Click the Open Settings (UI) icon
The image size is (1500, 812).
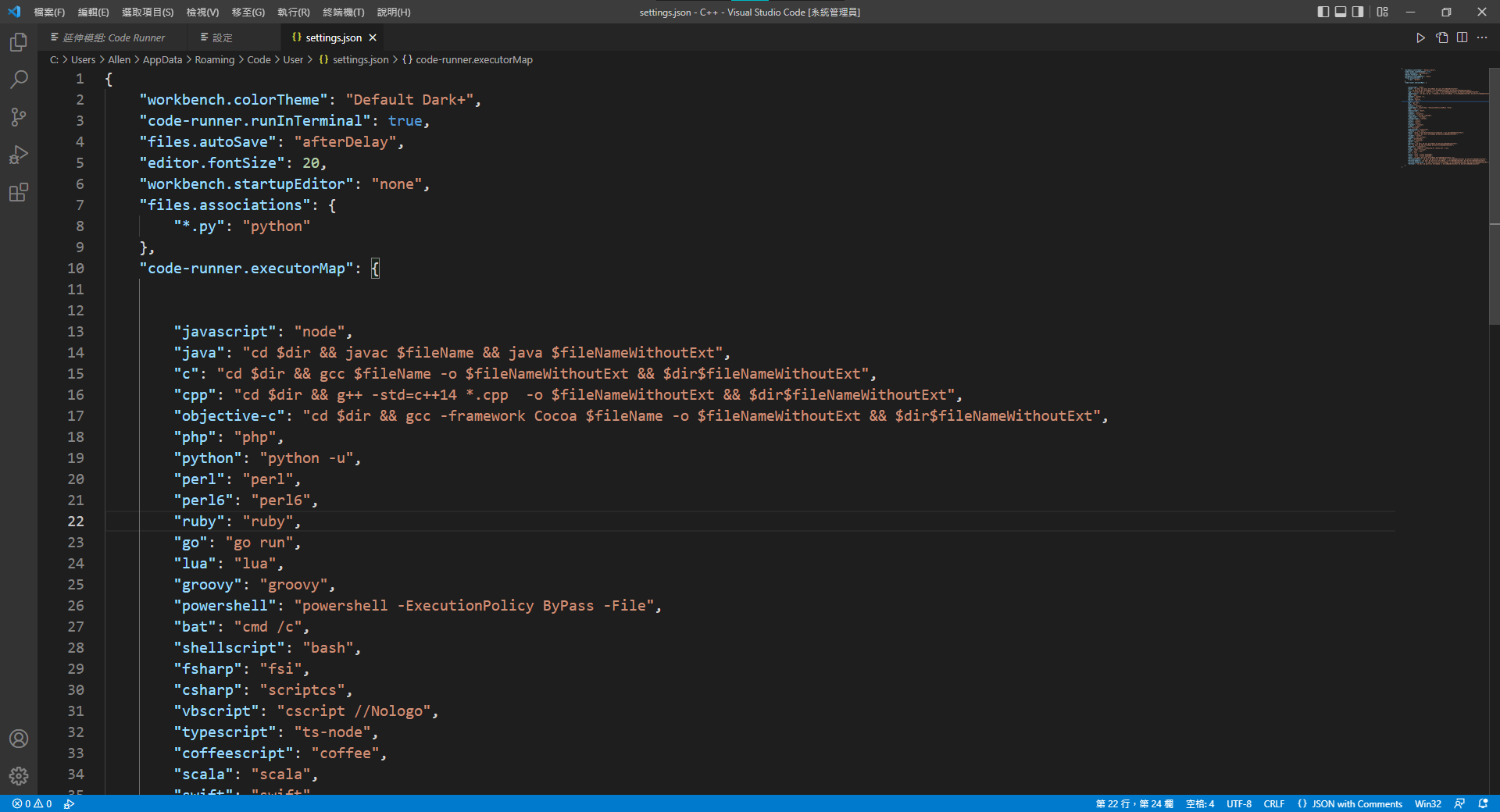(1441, 37)
